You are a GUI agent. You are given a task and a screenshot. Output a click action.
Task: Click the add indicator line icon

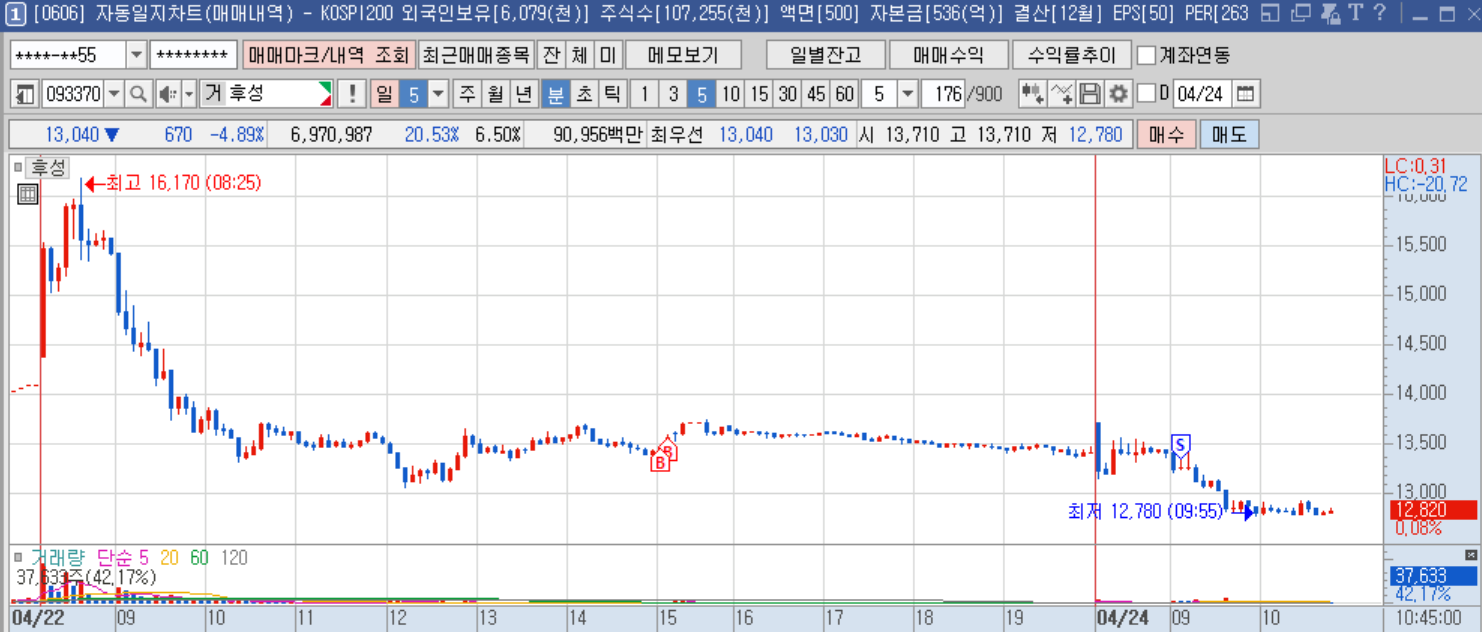point(1062,94)
